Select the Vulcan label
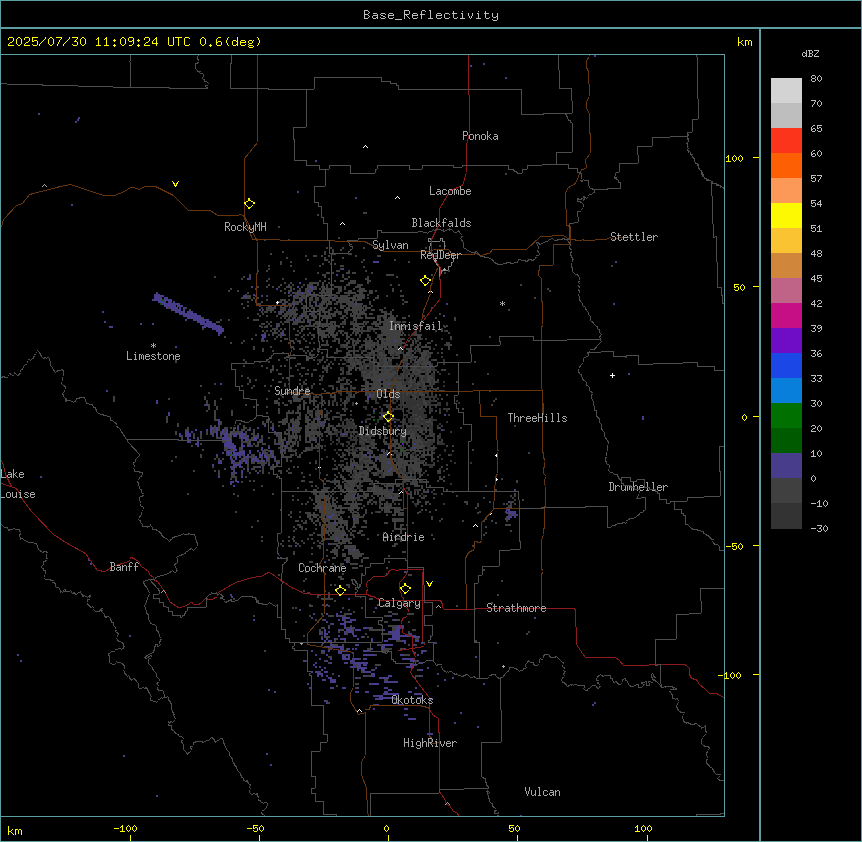The height and width of the screenshot is (842, 862). pyautogui.click(x=543, y=792)
